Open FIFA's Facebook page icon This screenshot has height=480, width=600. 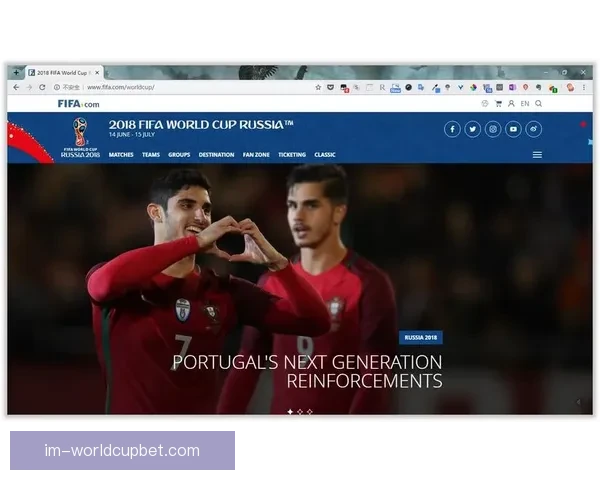tap(452, 129)
